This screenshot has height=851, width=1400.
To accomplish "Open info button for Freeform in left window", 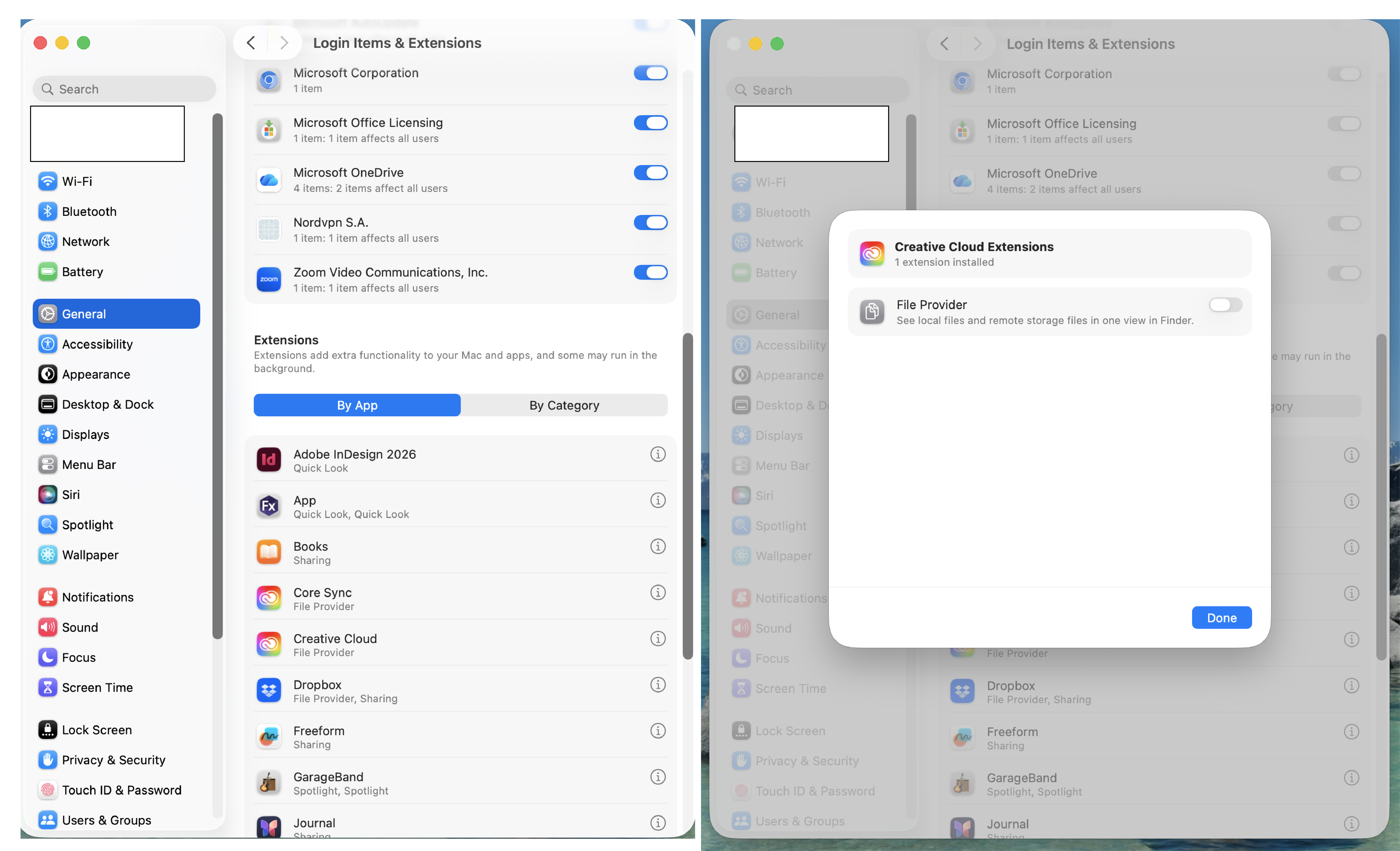I will pyautogui.click(x=658, y=731).
